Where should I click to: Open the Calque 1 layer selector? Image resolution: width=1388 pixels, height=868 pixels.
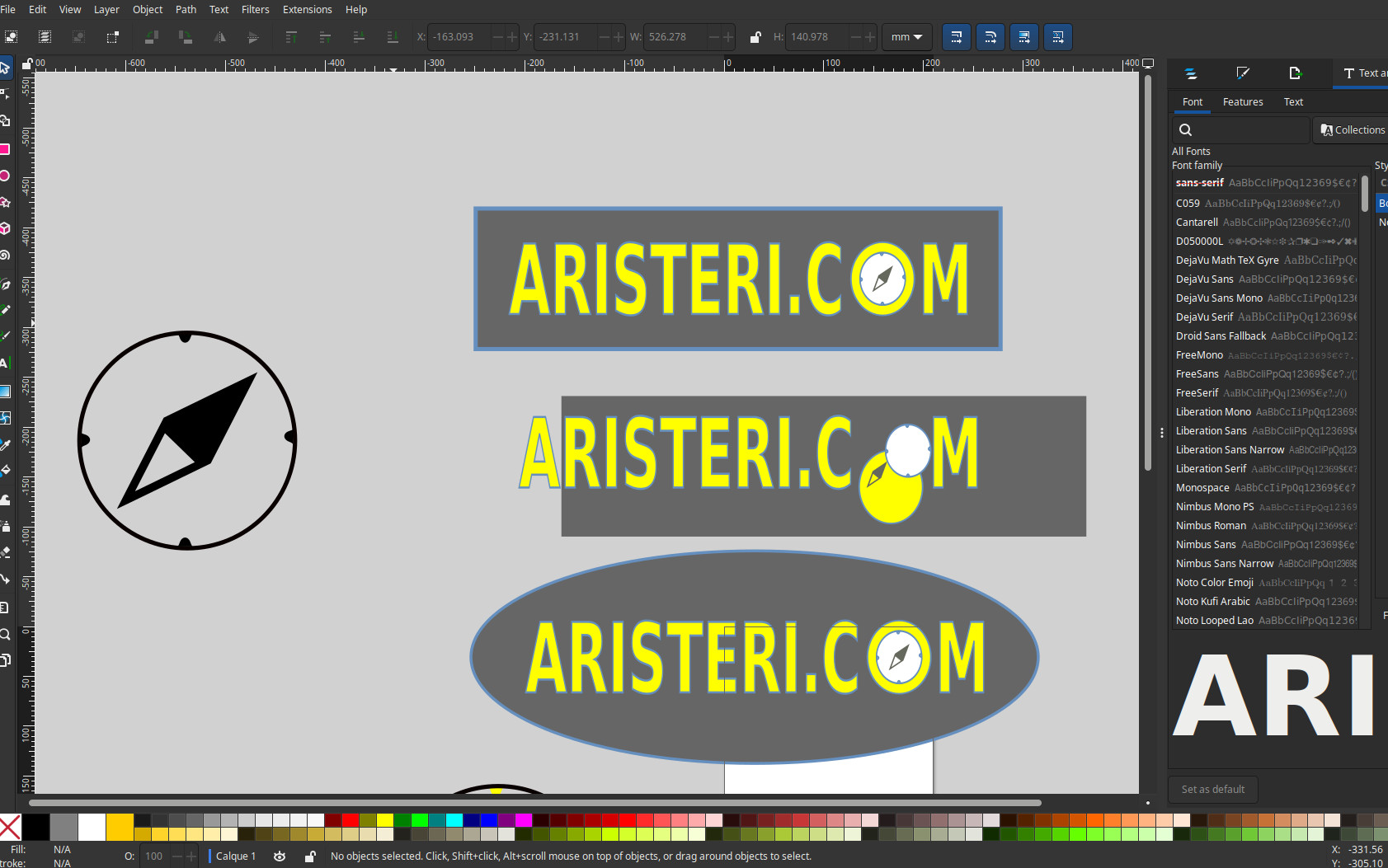[x=235, y=856]
